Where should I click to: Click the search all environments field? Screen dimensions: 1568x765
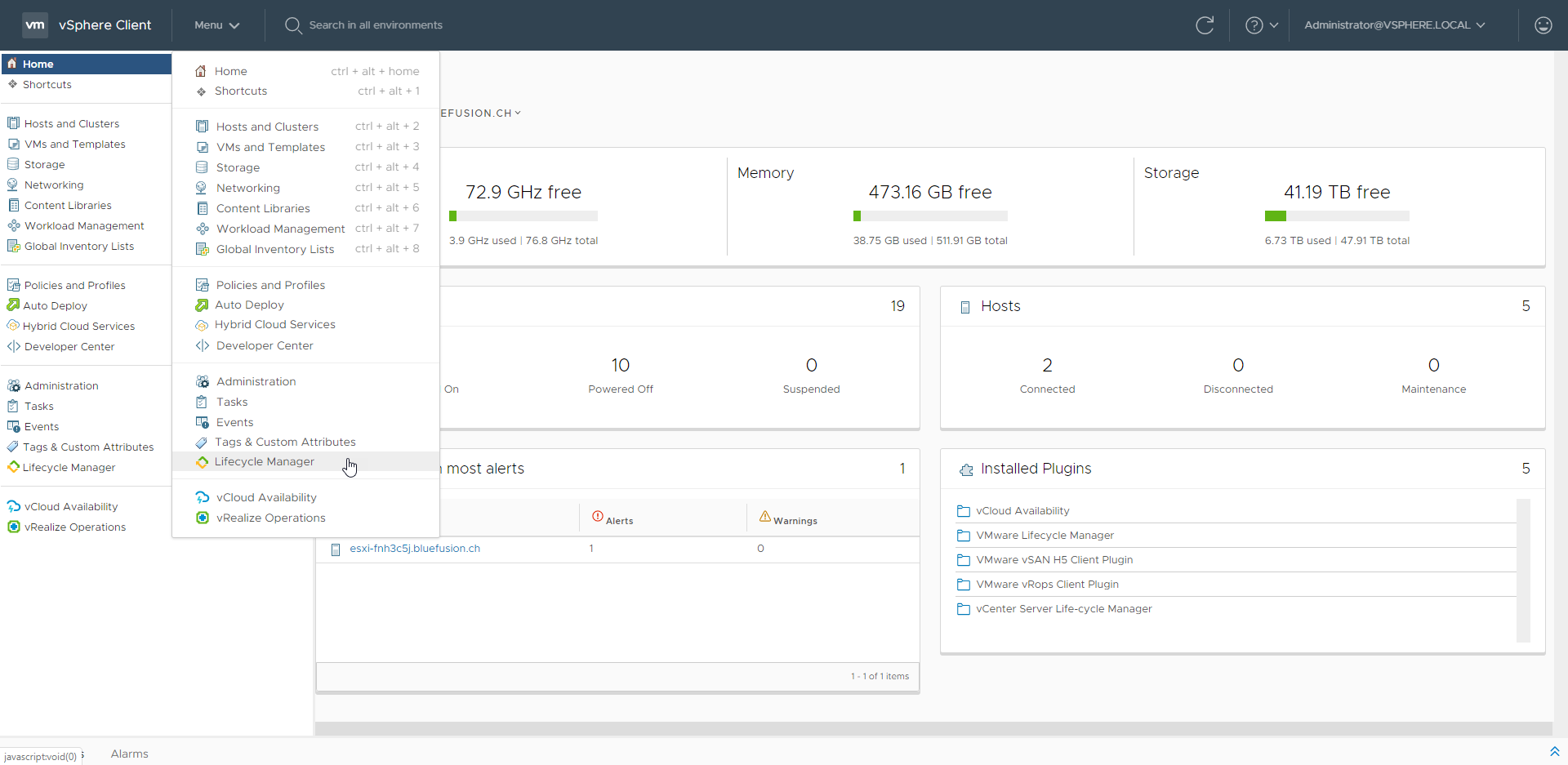375,25
